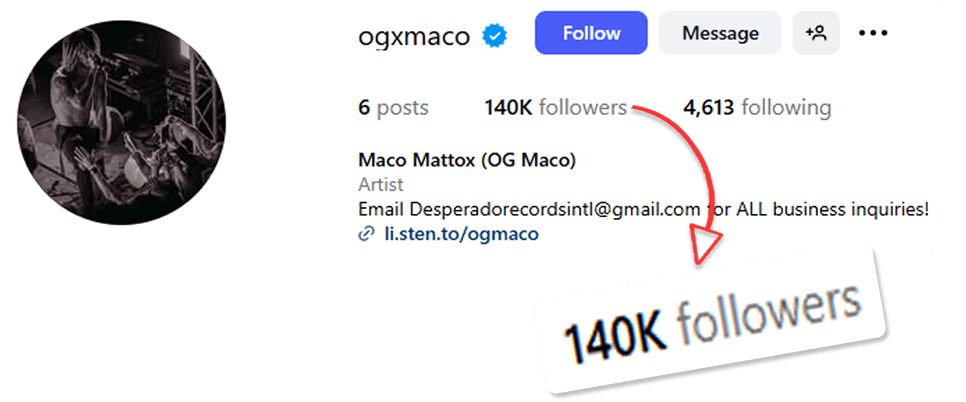Show similar accounts via add-person icon

[x=816, y=33]
